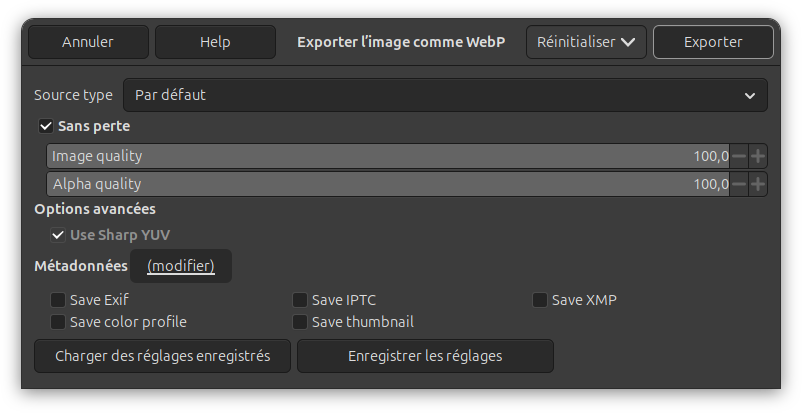
Task: Click the Image quality plus icon
Action: click(758, 156)
